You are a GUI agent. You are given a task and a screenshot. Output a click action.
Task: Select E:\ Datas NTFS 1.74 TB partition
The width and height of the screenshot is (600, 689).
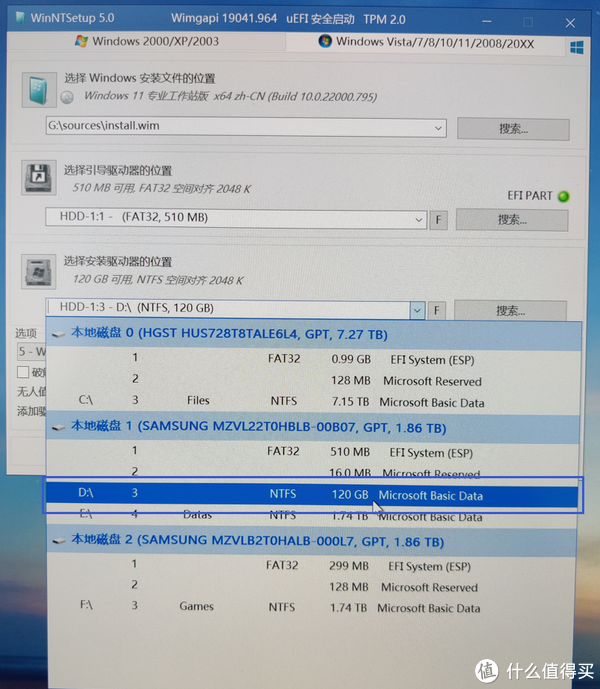pyautogui.click(x=312, y=515)
